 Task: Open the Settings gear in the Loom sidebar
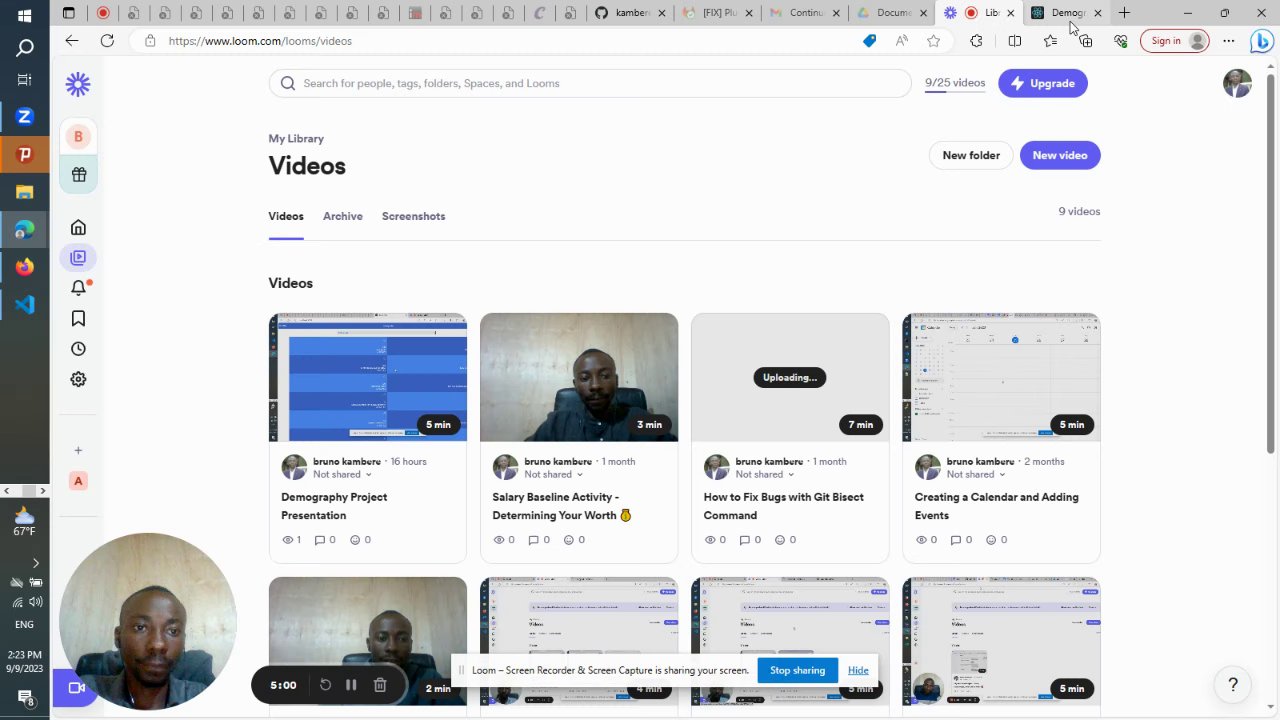pos(78,379)
